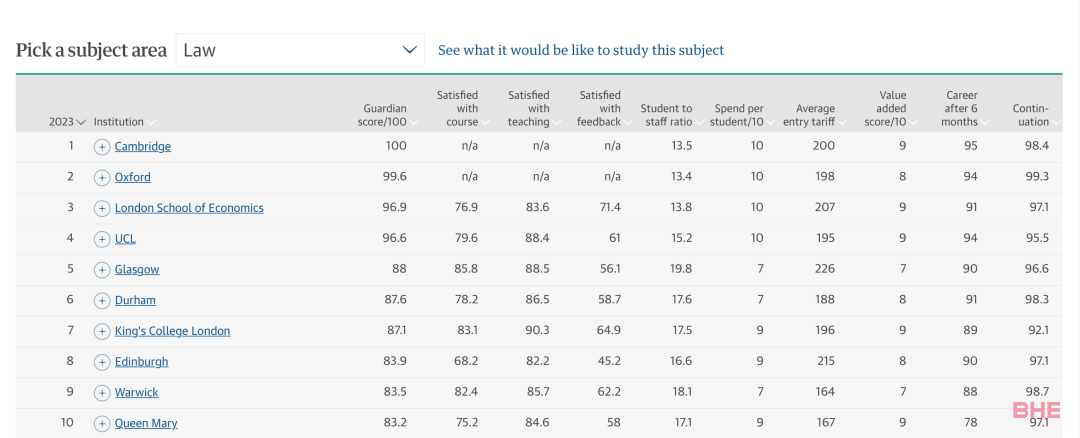Expand Durham row plus icon
This screenshot has width=1080, height=438.
coord(102,300)
